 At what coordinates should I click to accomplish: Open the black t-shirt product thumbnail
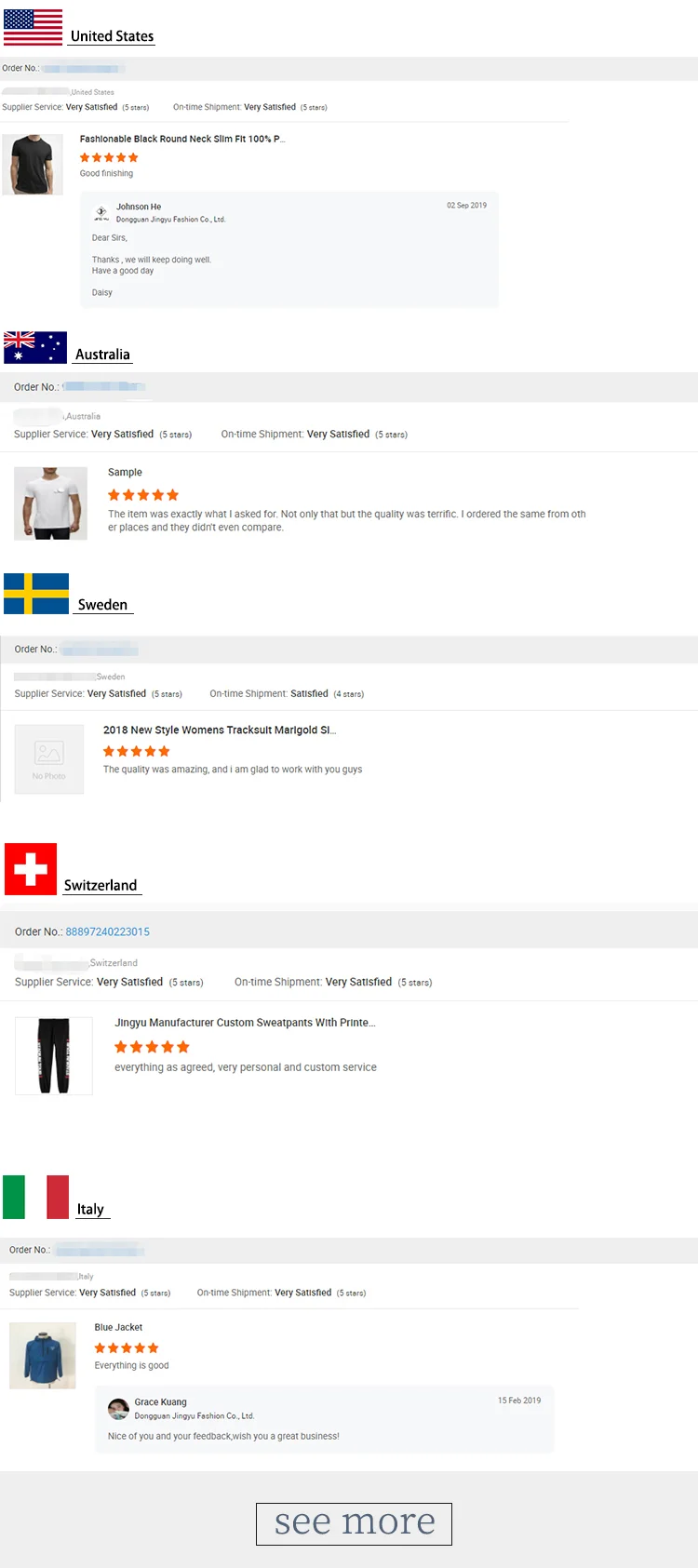coord(33,164)
